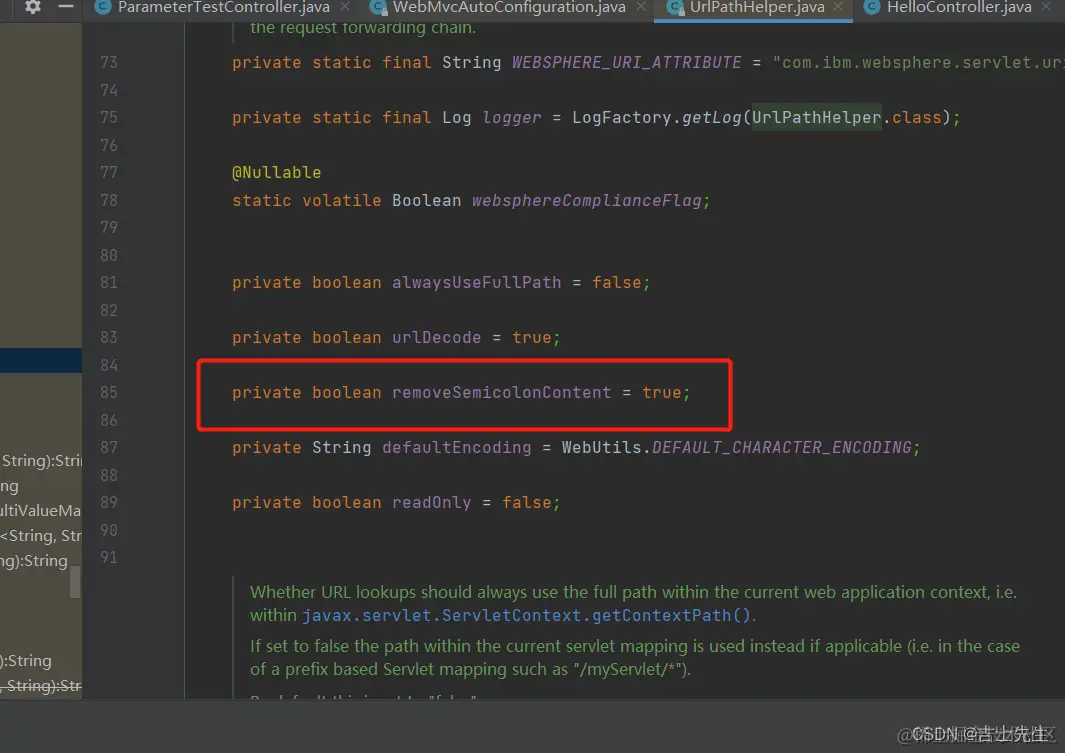
Task: Close the WebMvcAutoConfiguration.java tab
Action: (x=641, y=7)
